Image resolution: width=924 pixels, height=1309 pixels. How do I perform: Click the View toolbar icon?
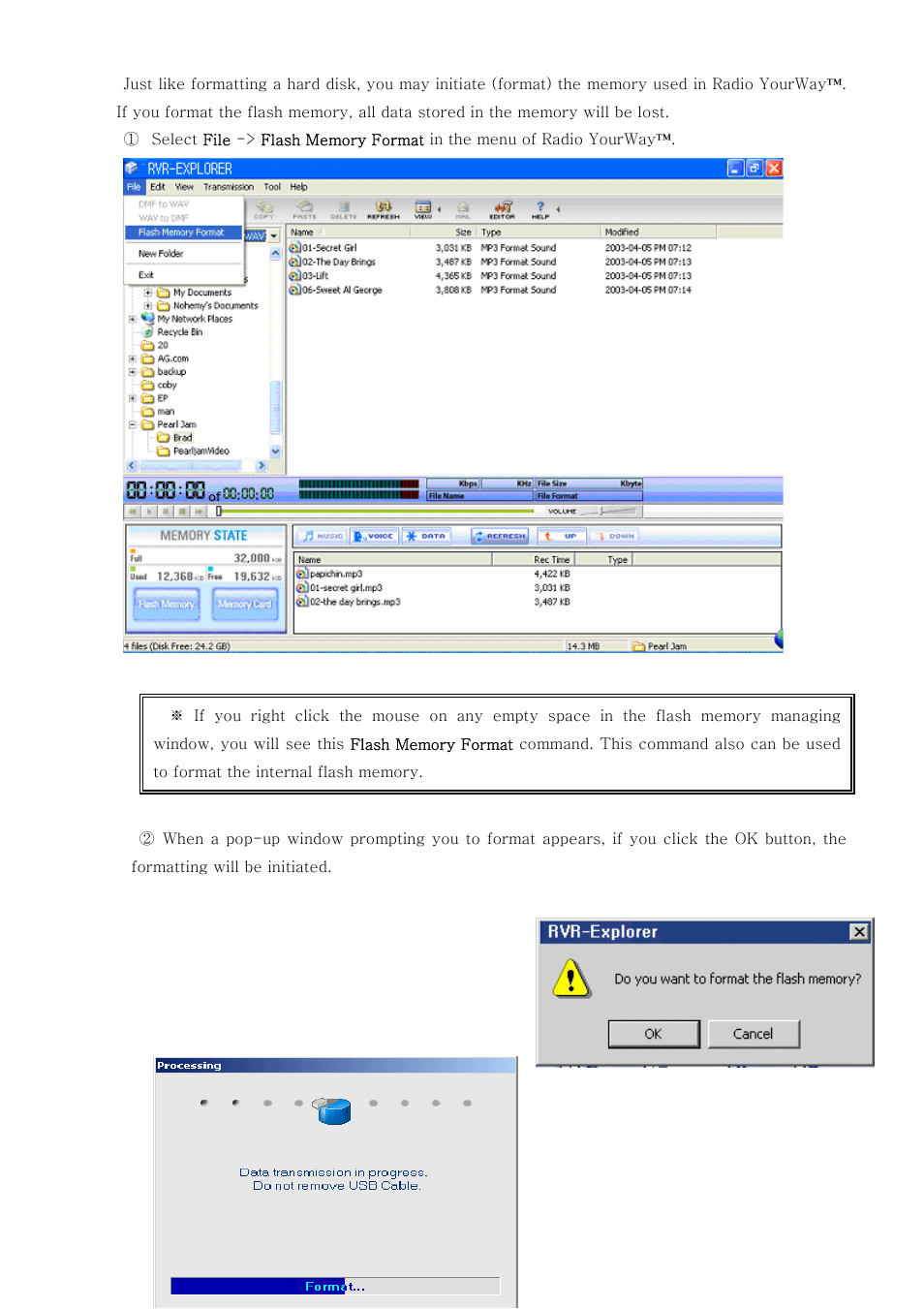click(423, 209)
